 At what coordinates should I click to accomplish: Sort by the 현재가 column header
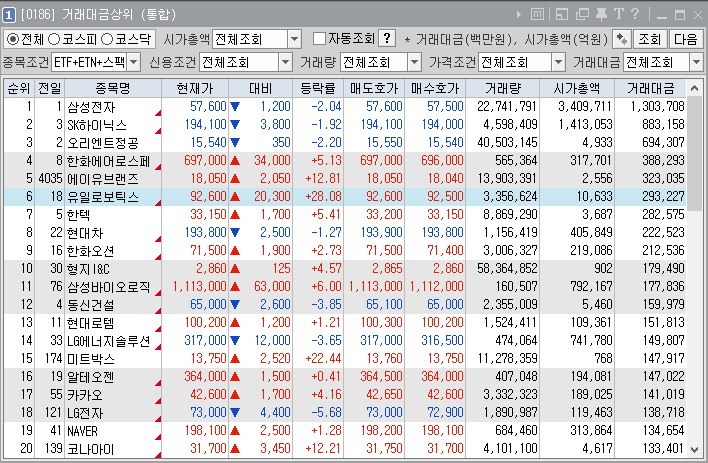pyautogui.click(x=195, y=89)
